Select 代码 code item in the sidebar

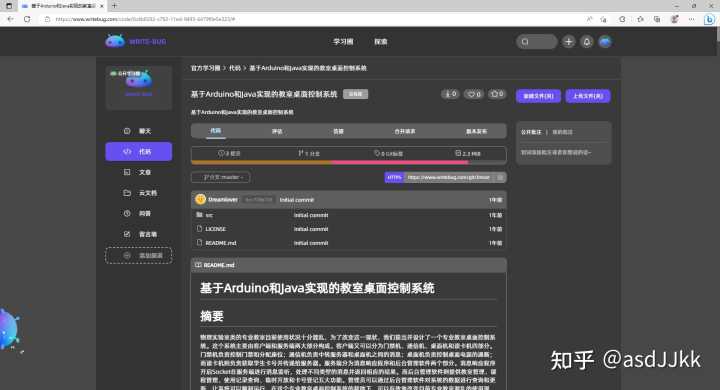139,152
